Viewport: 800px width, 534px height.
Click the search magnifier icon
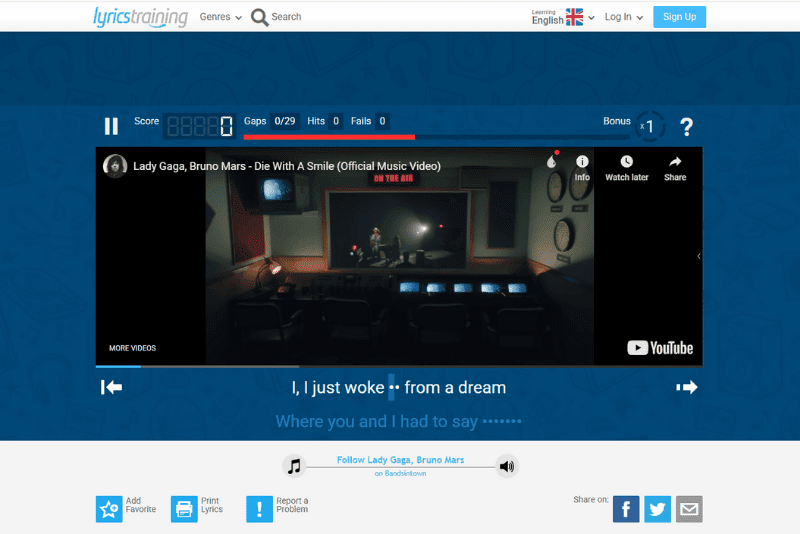tap(260, 17)
